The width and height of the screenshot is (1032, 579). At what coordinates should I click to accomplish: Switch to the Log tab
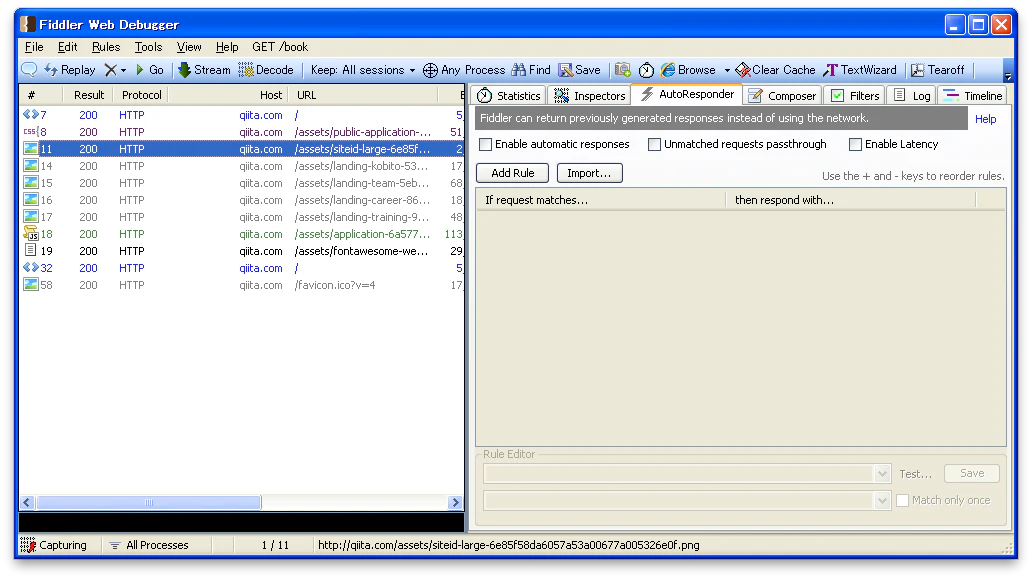pyautogui.click(x=912, y=95)
